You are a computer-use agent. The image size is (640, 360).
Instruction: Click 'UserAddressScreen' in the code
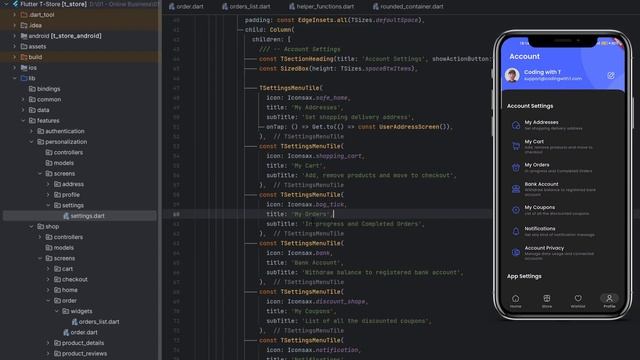point(409,127)
